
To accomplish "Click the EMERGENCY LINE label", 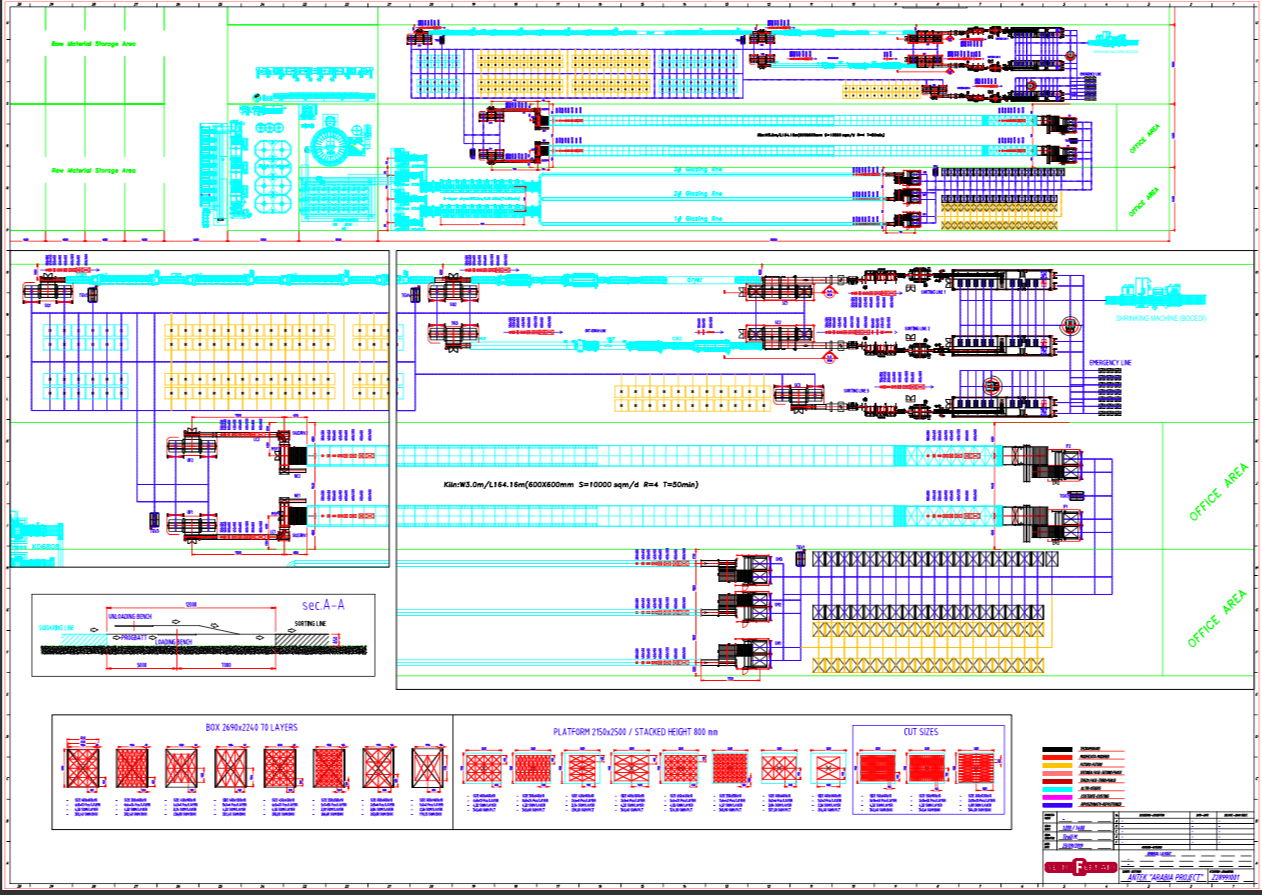I will 1110,362.
